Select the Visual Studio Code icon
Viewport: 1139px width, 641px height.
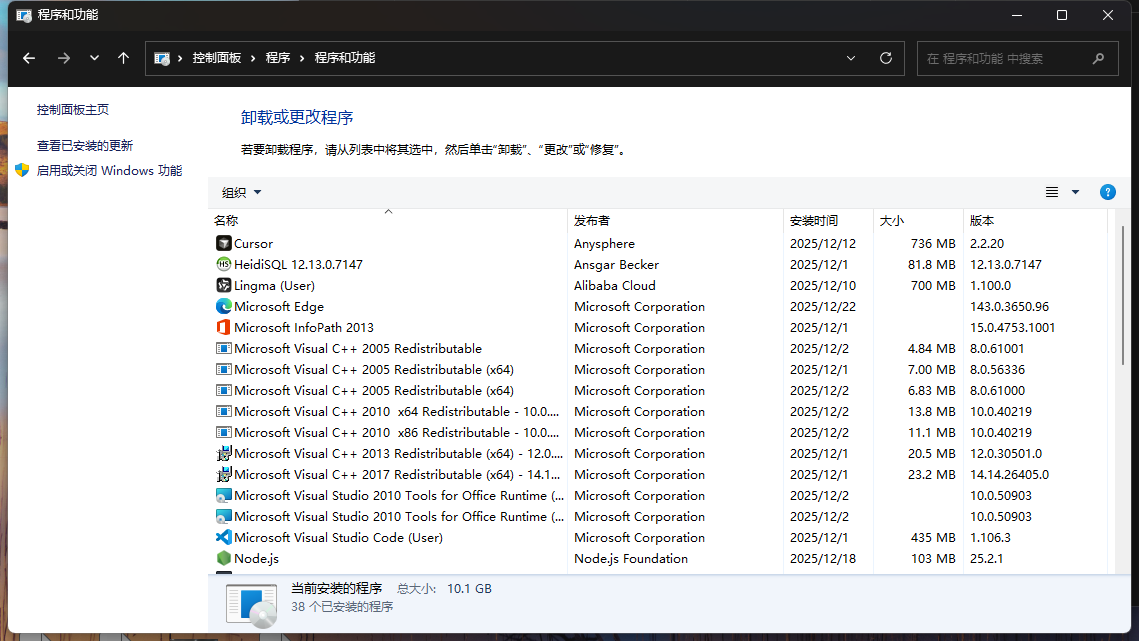pos(223,537)
